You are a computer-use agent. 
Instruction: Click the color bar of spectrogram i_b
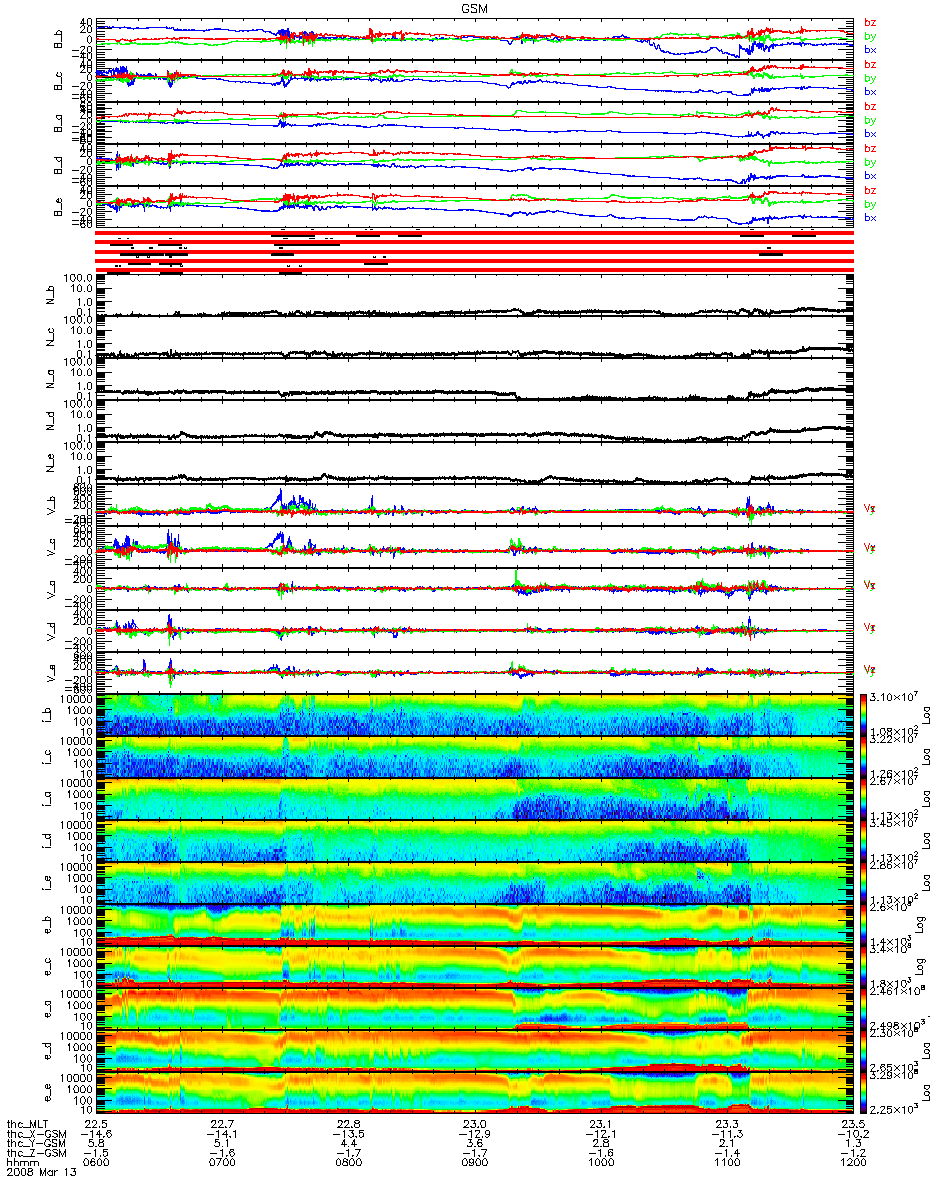[865, 715]
